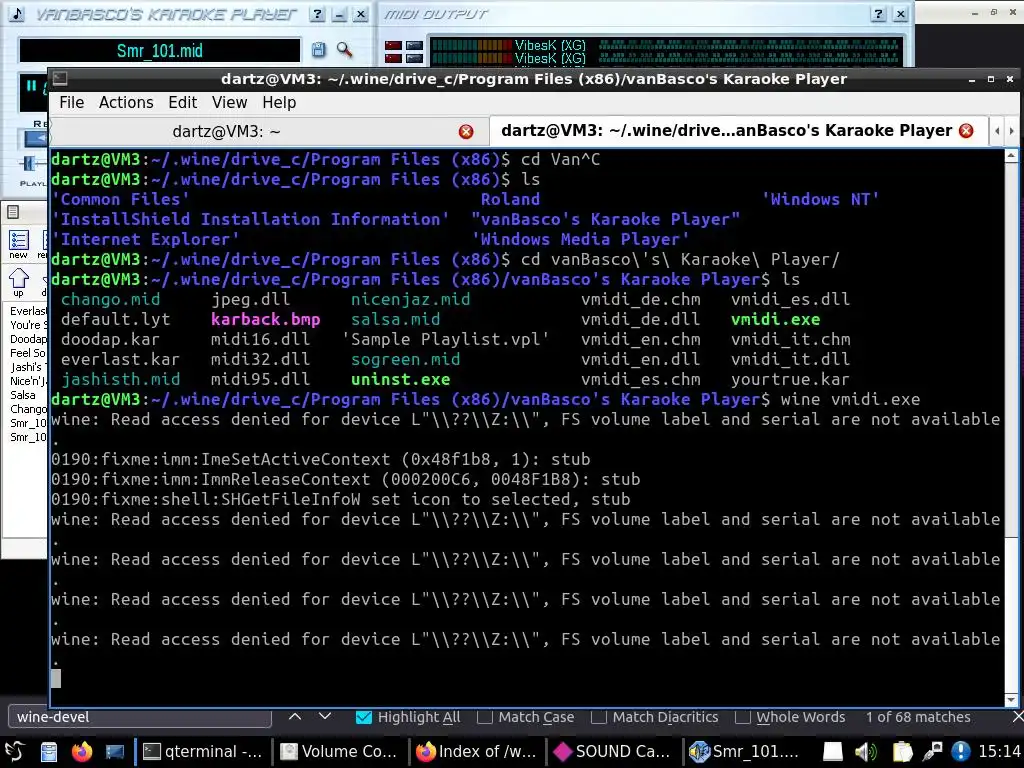Click the removable drive tray icon
1024x768 pixels.
click(x=833, y=752)
